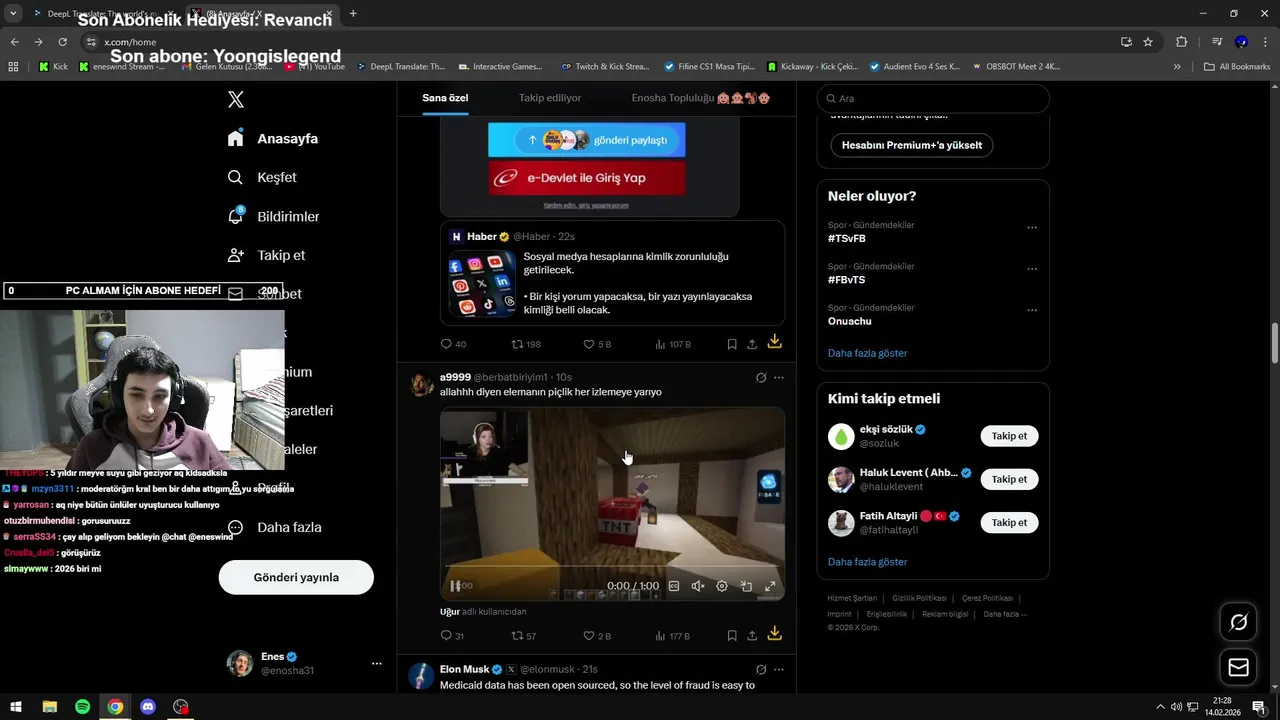1280x720 pixels.
Task: Expand Daha fazla in the sidebar
Action: (274, 527)
